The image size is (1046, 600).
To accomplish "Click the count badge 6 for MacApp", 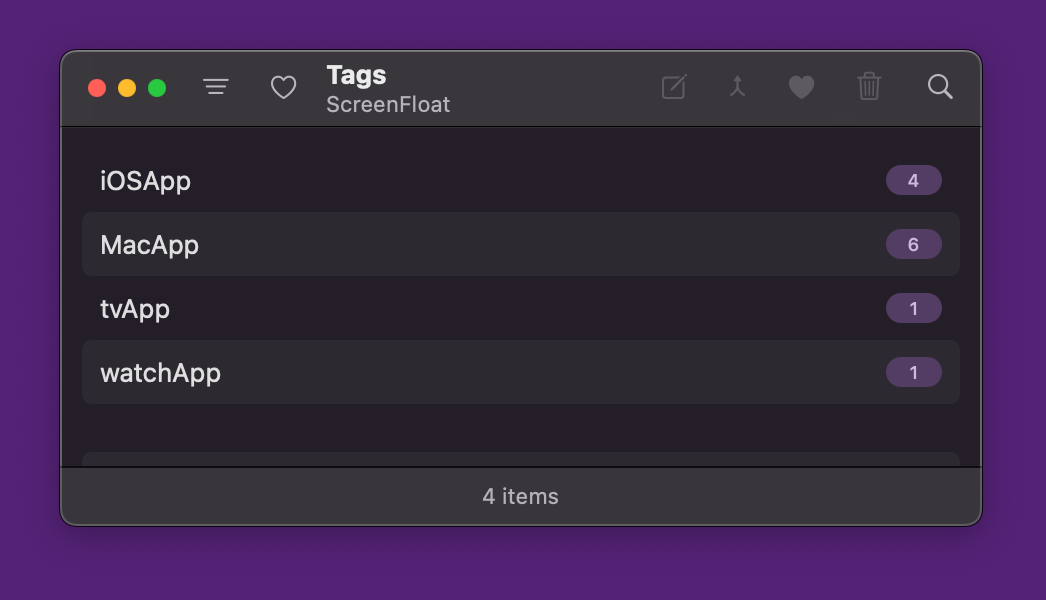I will (914, 244).
